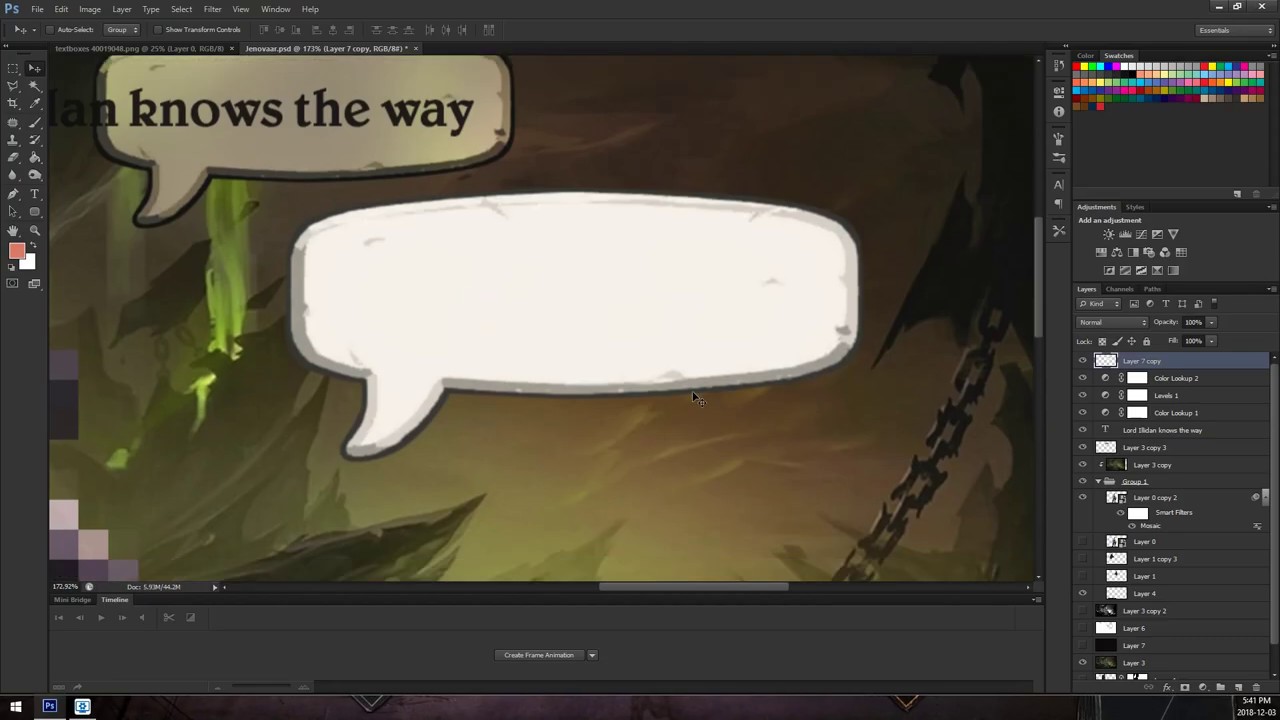The height and width of the screenshot is (720, 1280).
Task: Hide the Layer 7 copy layer
Action: click(1082, 361)
